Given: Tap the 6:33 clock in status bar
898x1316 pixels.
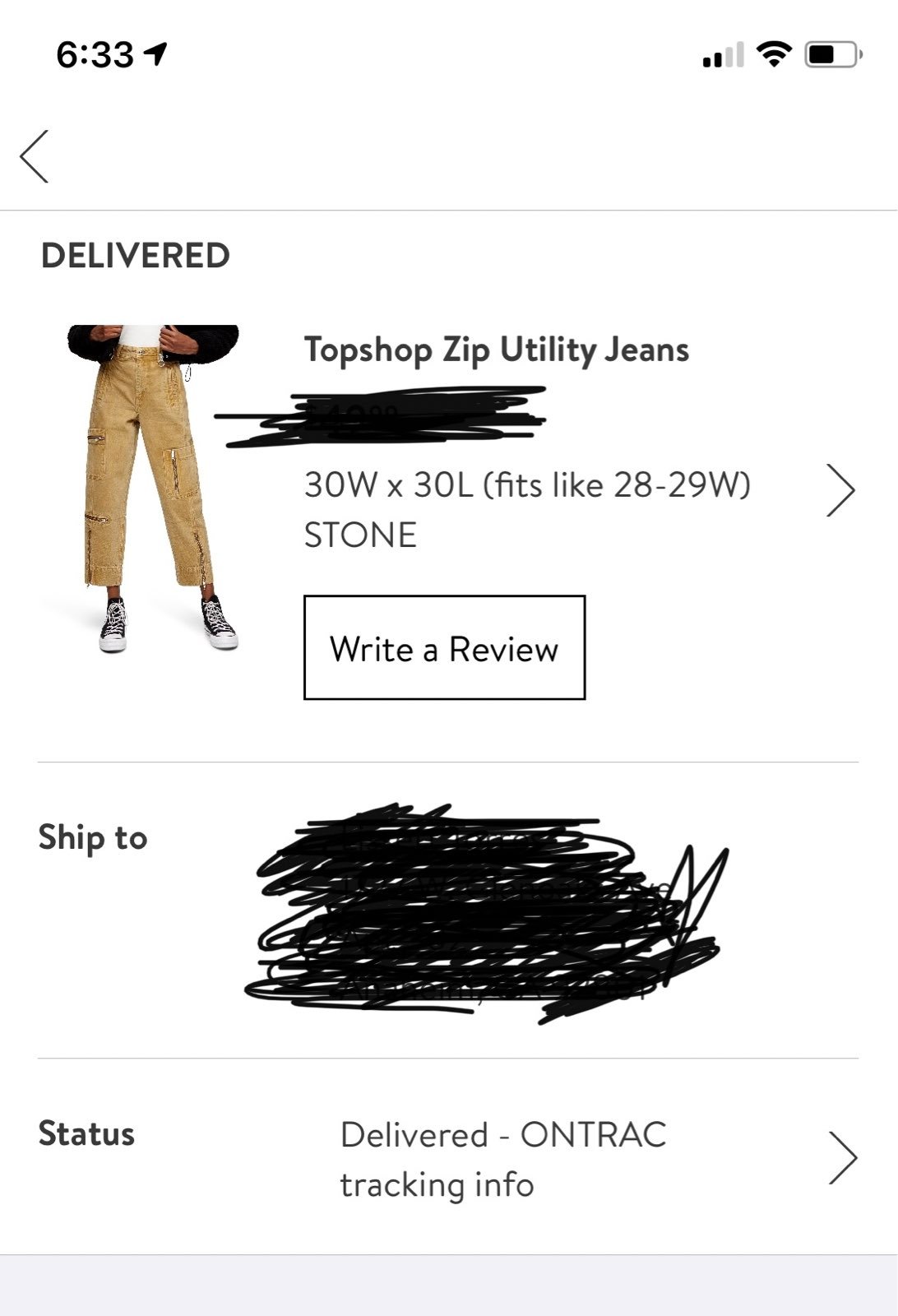Looking at the screenshot, I should point(95,55).
